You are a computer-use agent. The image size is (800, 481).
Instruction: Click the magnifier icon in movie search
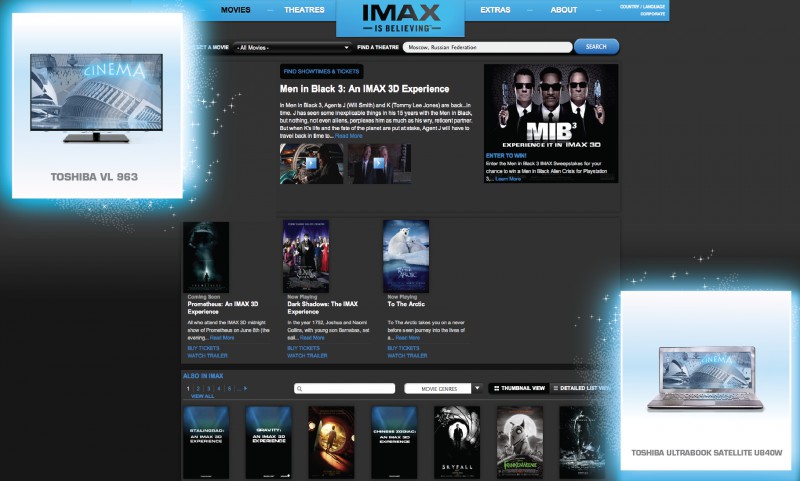point(299,389)
